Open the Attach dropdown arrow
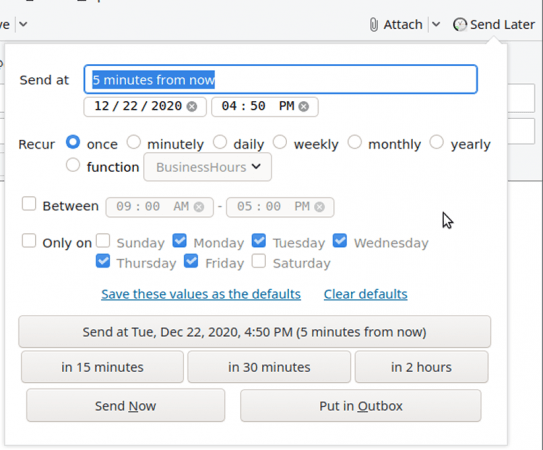Screen dimensions: 543x450 pyautogui.click(x=436, y=24)
